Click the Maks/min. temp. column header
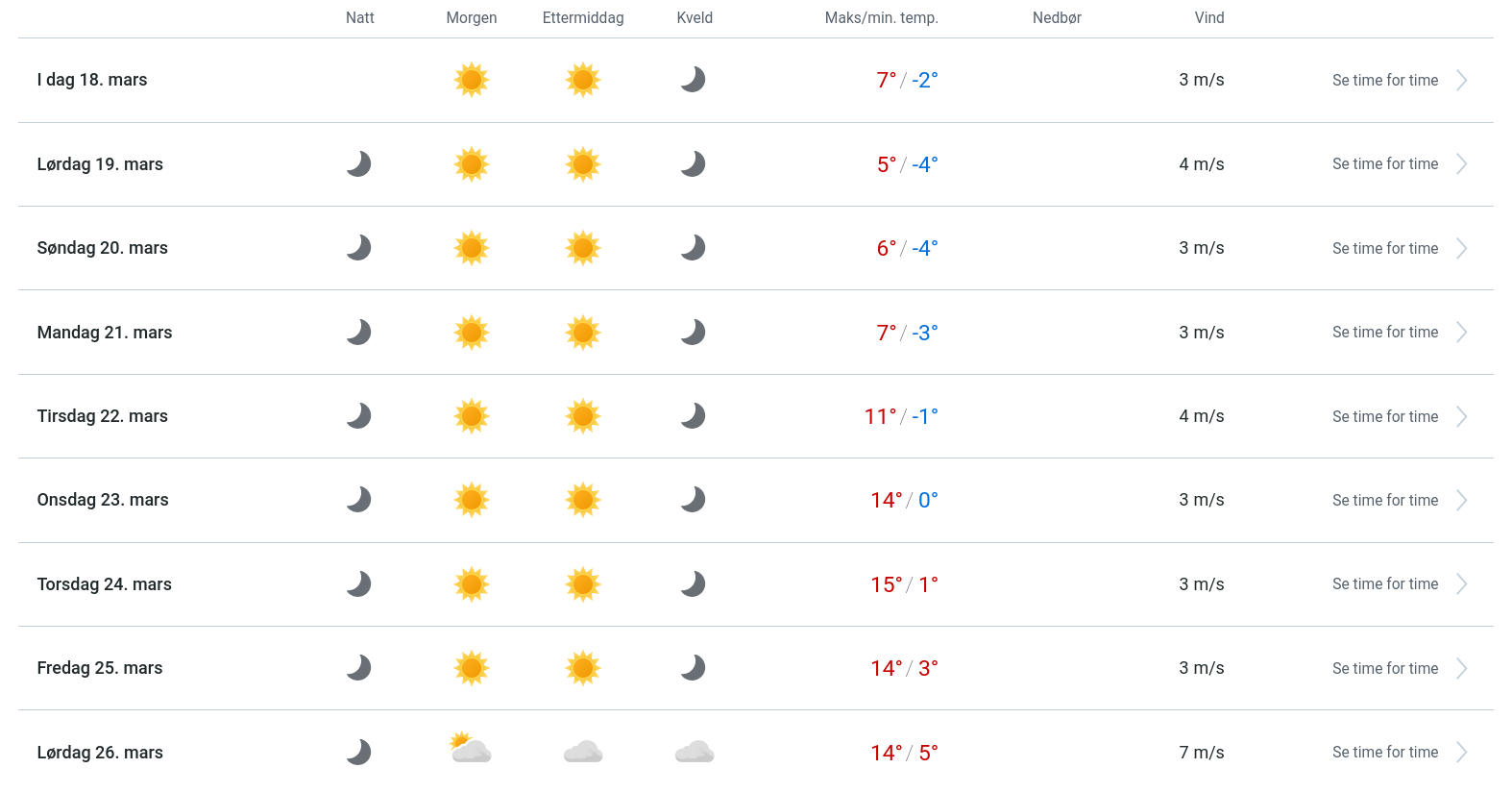Screen dimensions: 1512x793 [x=881, y=18]
